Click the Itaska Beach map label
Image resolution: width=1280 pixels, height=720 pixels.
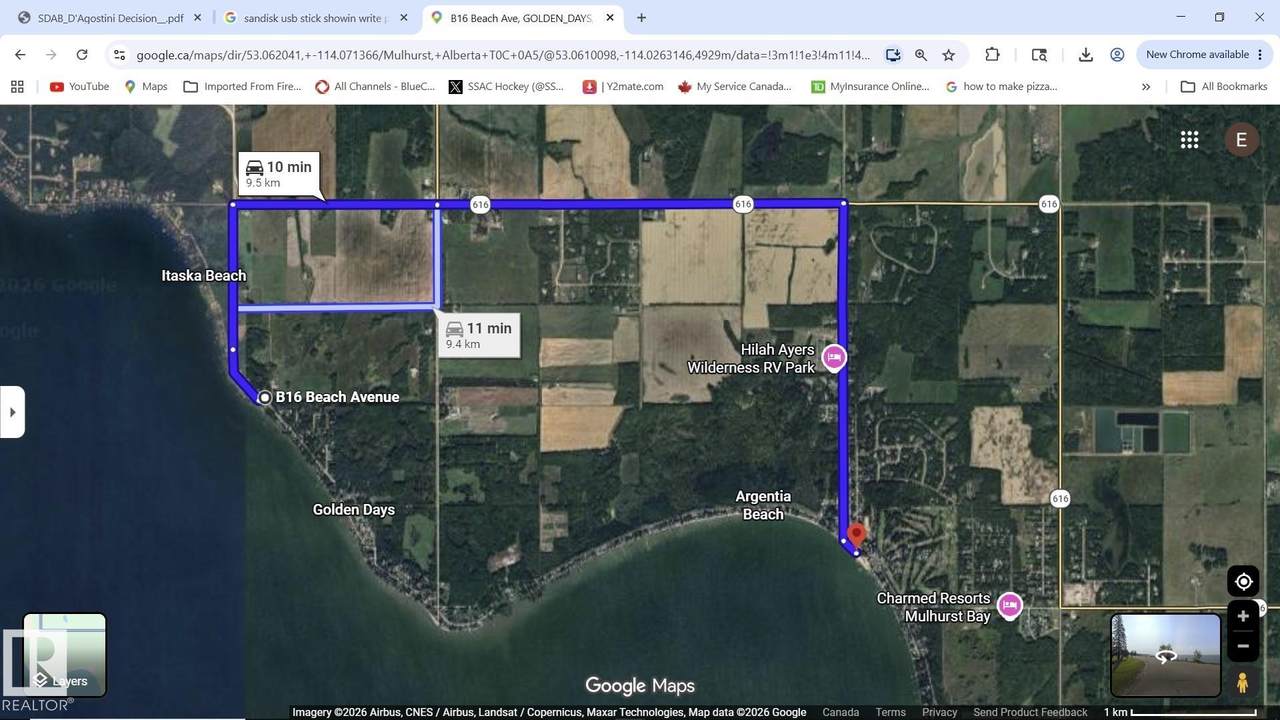coord(204,276)
